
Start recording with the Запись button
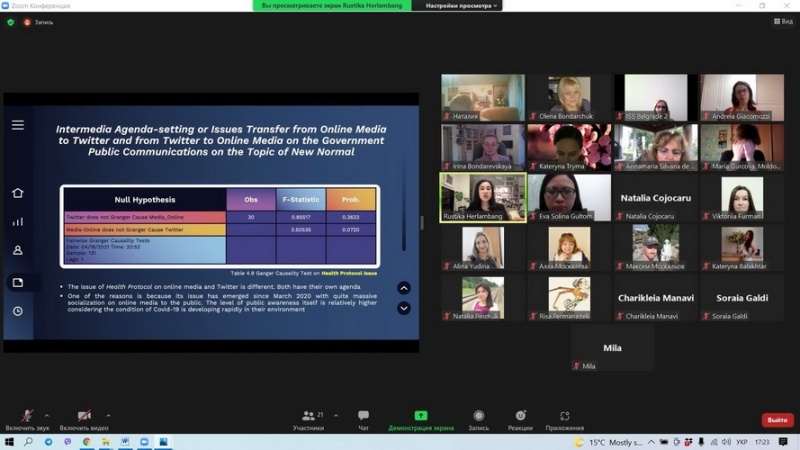click(x=478, y=419)
